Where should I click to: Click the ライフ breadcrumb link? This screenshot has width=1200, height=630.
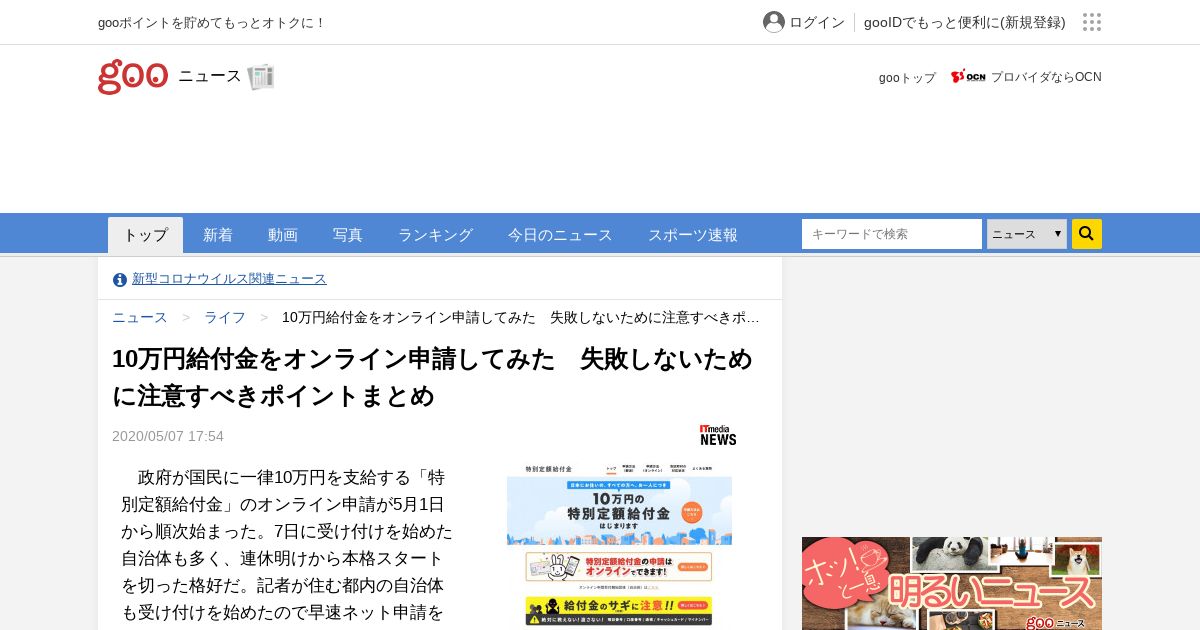pyautogui.click(x=225, y=317)
